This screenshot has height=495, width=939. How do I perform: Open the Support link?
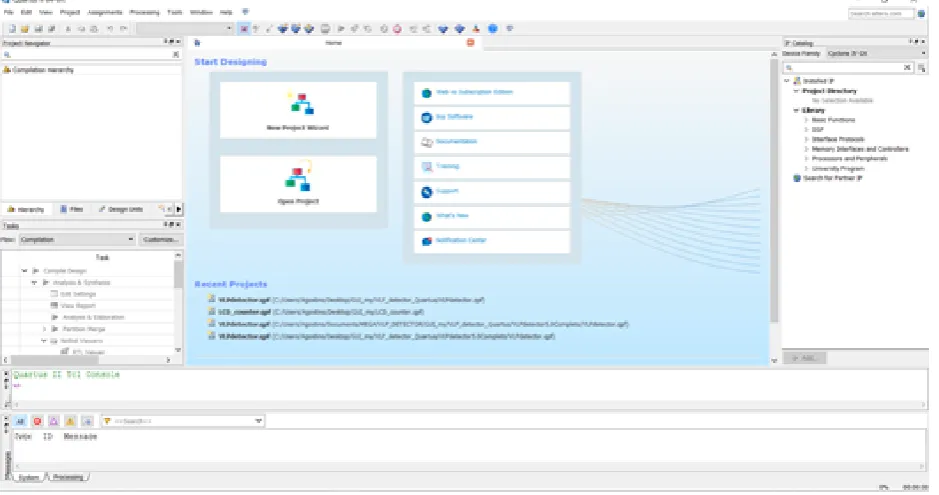447,191
